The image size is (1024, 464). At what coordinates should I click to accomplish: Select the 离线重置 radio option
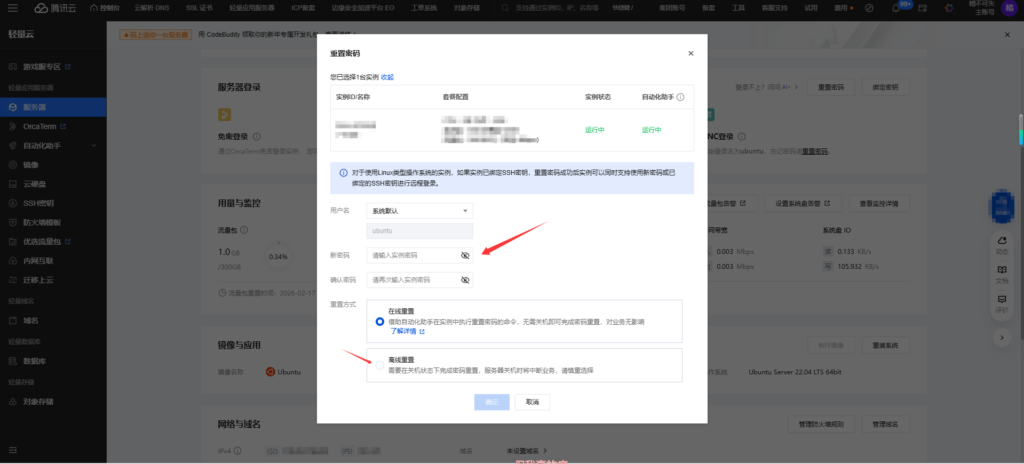379,365
